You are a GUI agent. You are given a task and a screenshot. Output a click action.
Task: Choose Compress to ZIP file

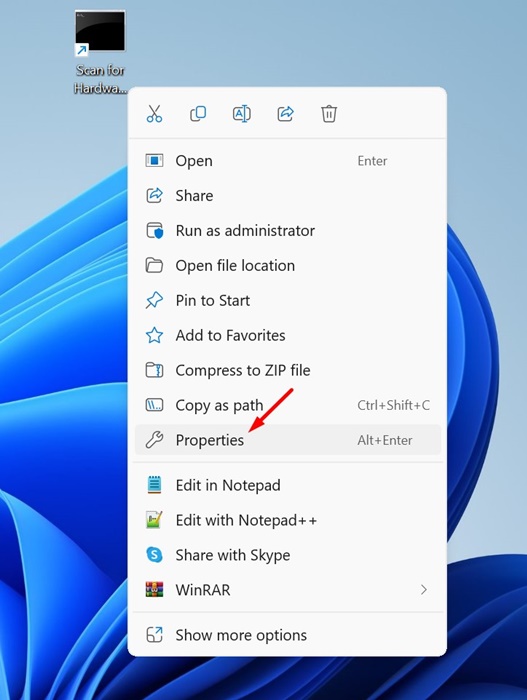288,370
